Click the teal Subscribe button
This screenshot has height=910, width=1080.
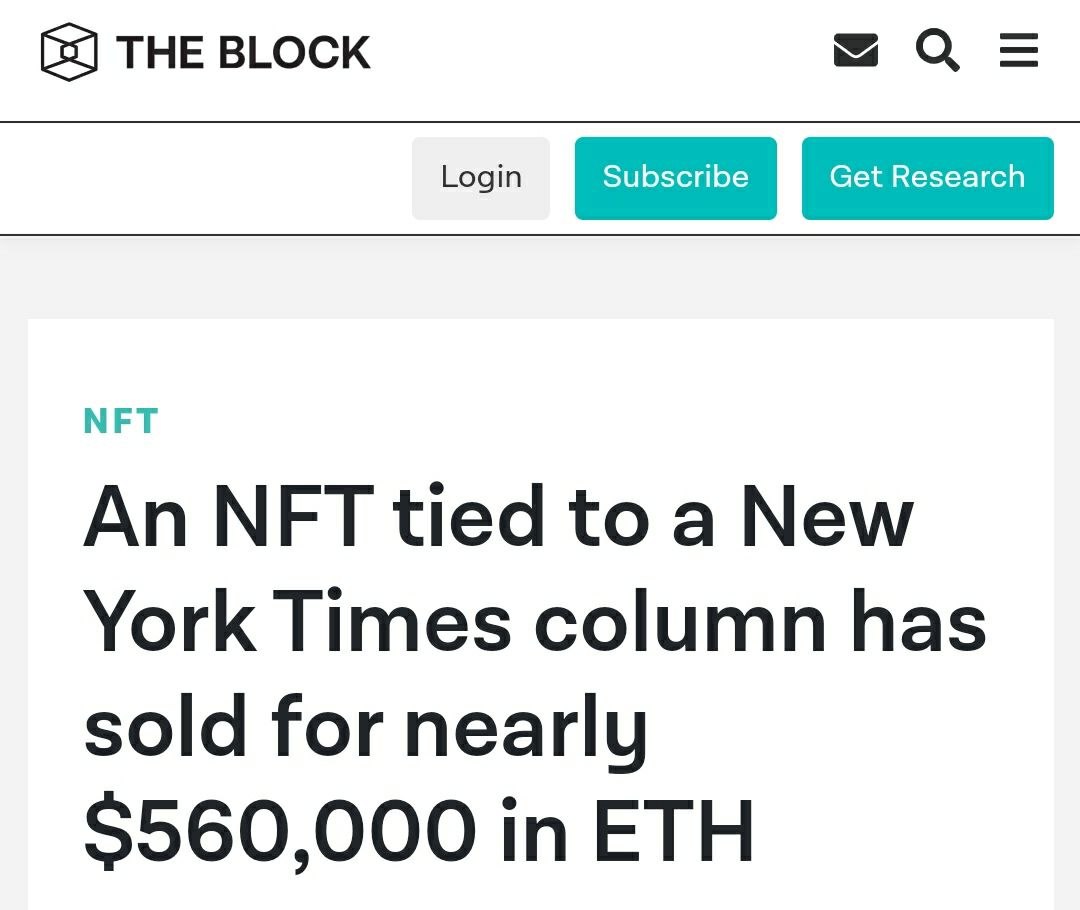676,178
